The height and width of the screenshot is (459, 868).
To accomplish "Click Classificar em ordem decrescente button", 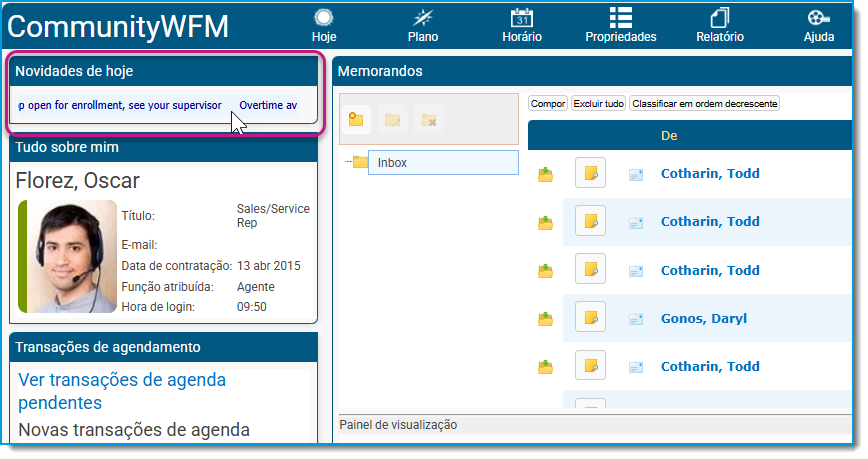I will (704, 104).
